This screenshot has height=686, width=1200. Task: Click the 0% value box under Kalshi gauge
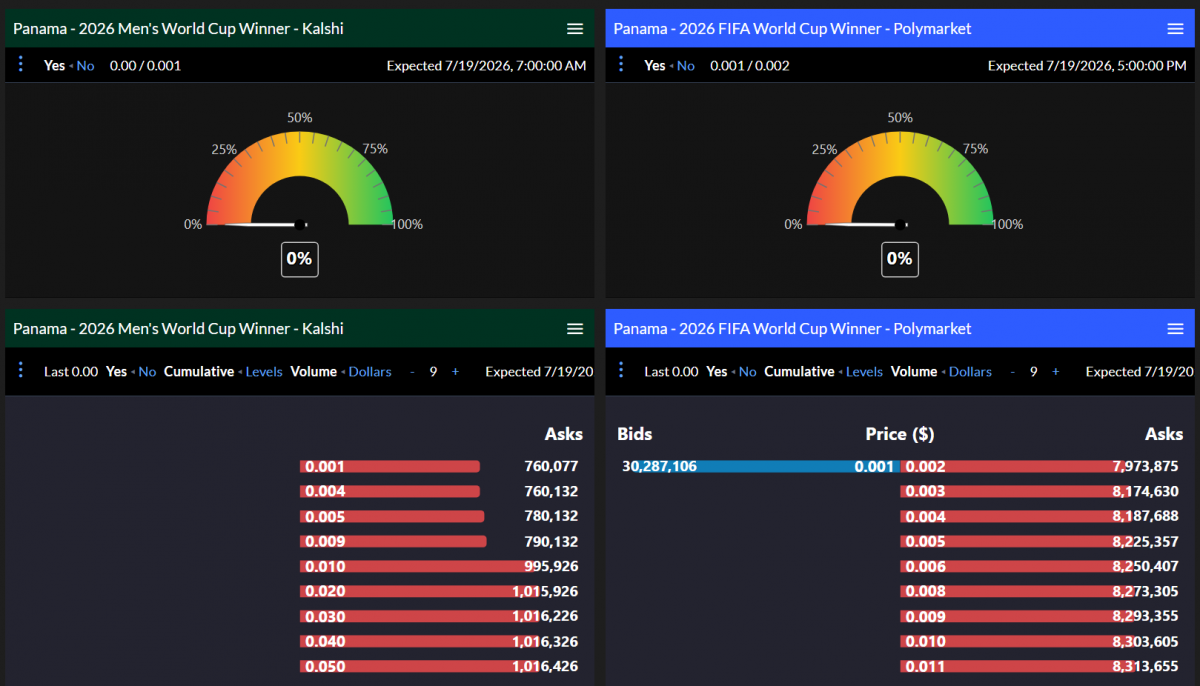(300, 259)
